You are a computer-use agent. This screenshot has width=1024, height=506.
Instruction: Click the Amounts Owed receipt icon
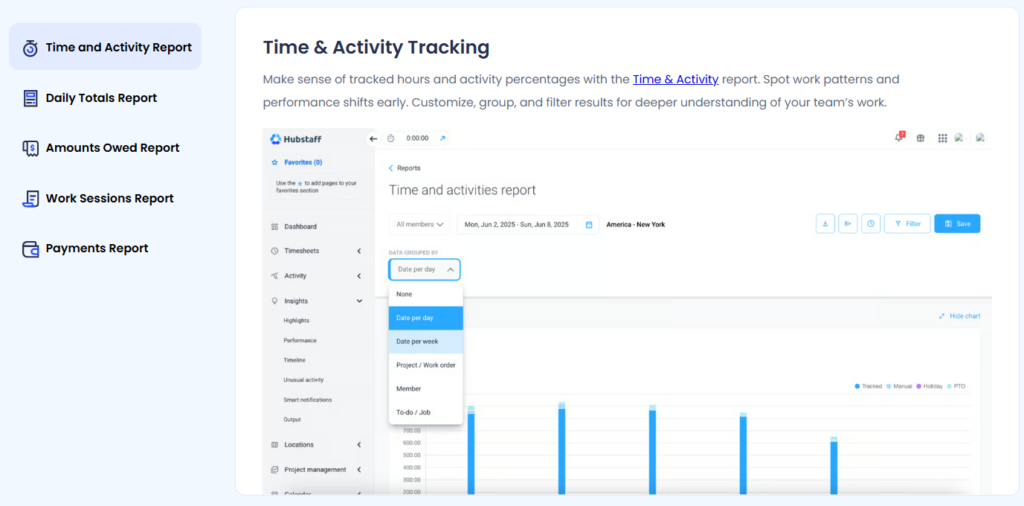click(x=30, y=148)
